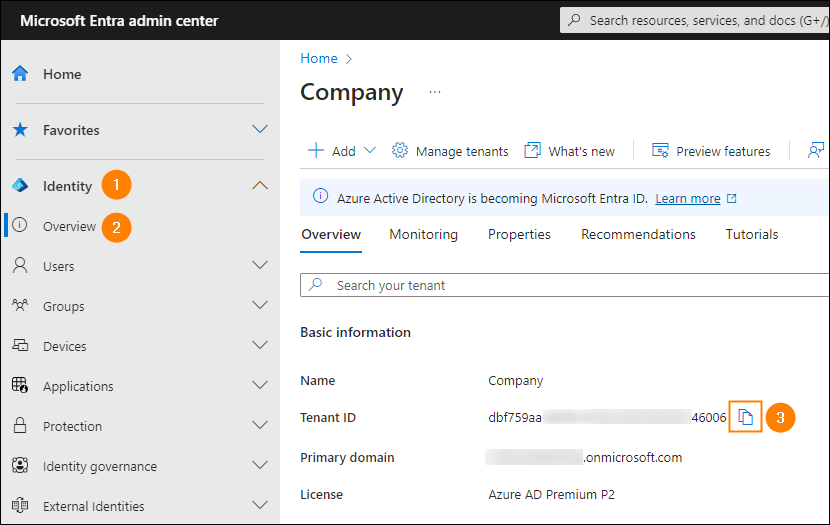Expand the External Identities chevron

(x=260, y=505)
